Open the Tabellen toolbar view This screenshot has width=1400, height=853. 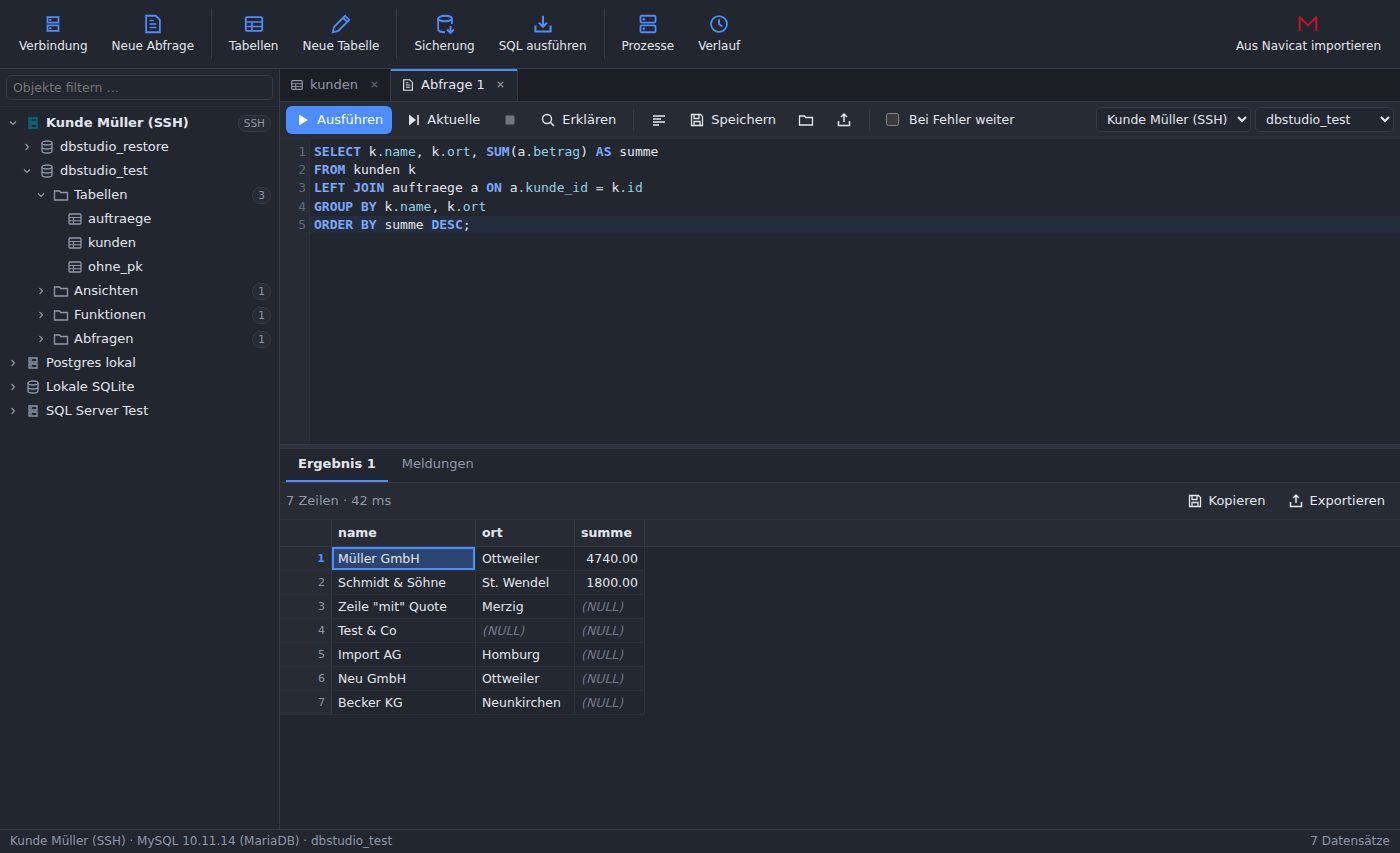[x=254, y=34]
